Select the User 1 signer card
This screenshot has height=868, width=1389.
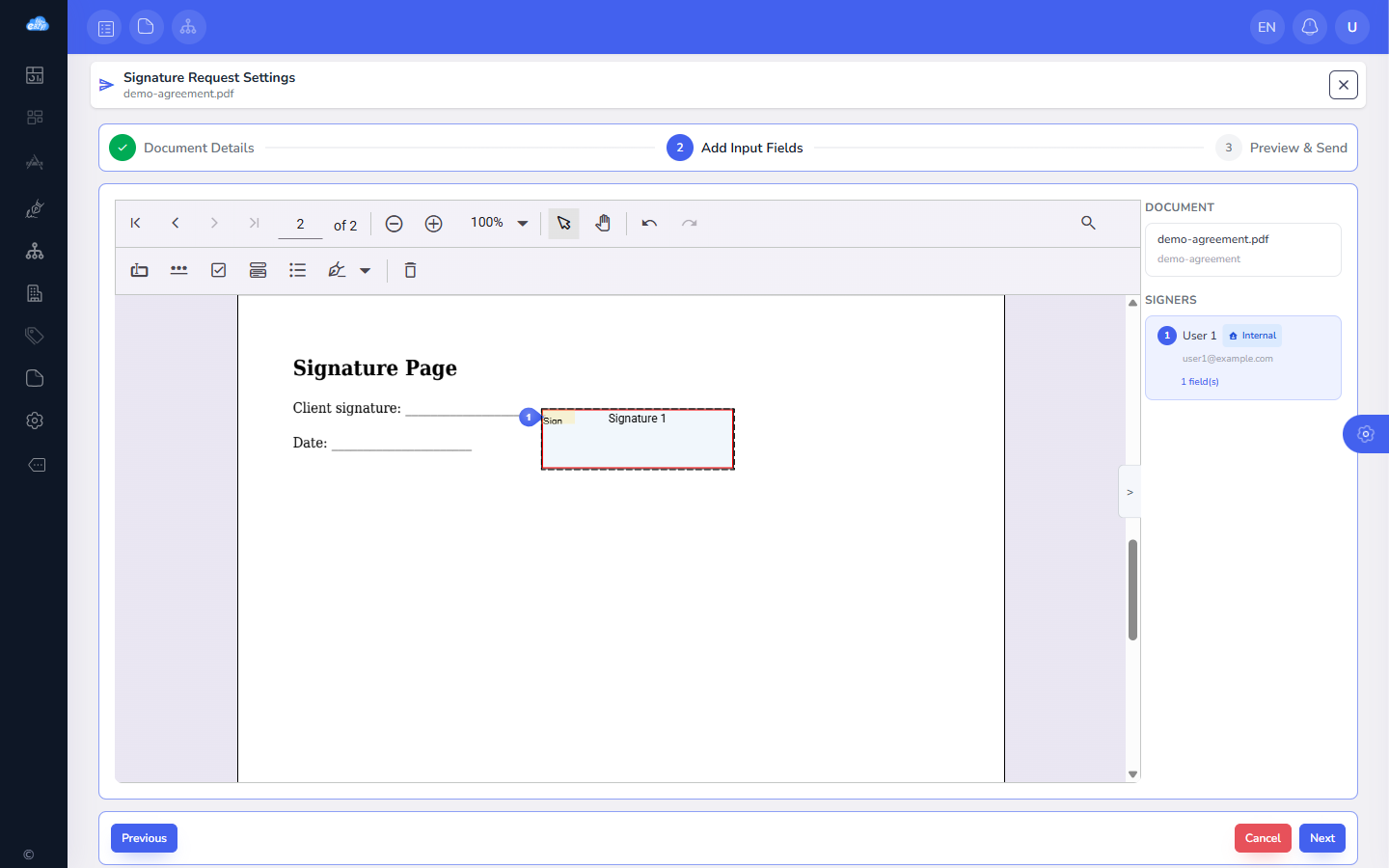point(1243,358)
